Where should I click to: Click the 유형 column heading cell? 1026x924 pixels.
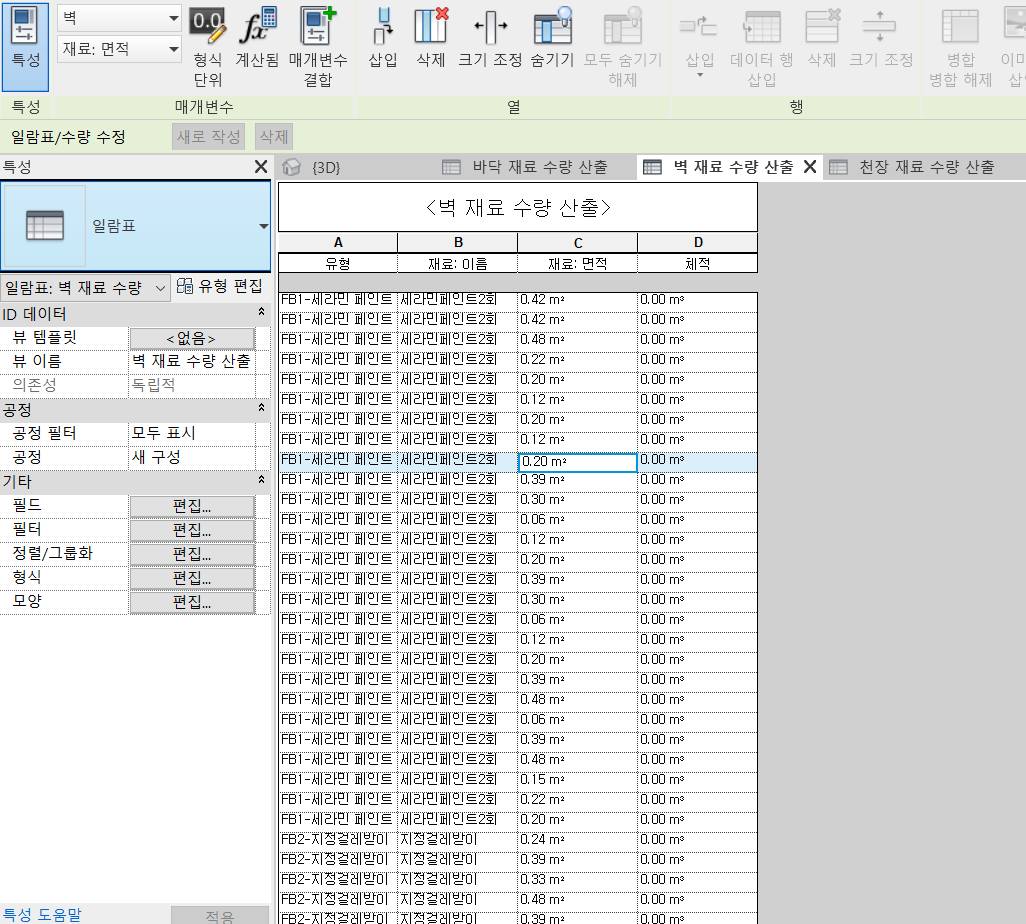click(x=338, y=264)
